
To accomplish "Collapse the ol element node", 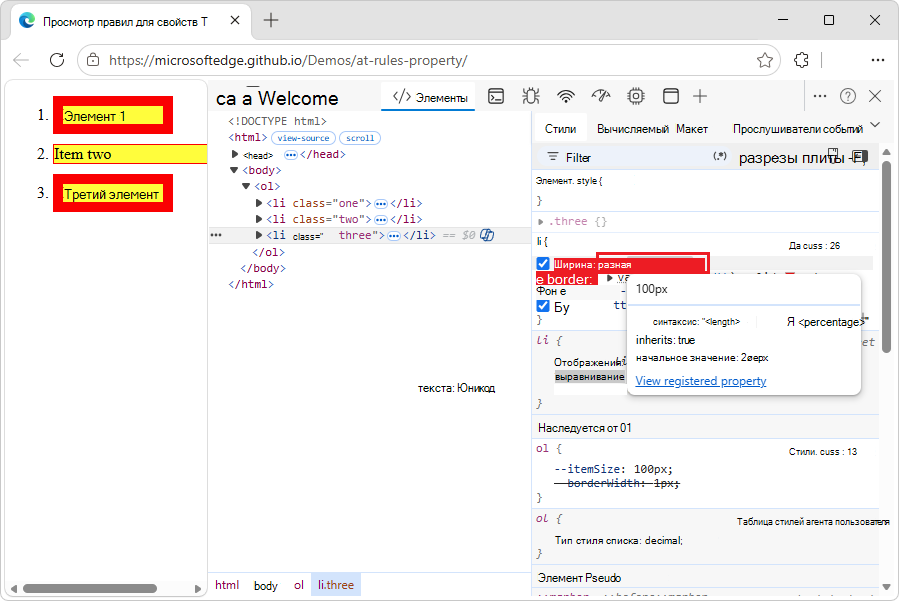I will (246, 186).
